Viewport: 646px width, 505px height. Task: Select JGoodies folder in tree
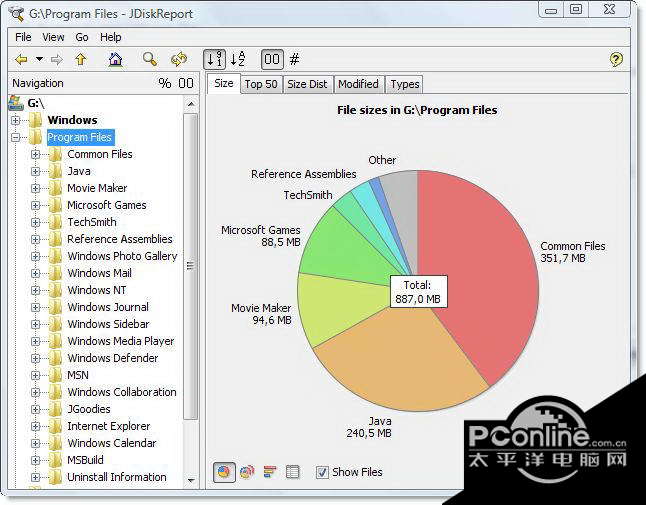[x=89, y=409]
